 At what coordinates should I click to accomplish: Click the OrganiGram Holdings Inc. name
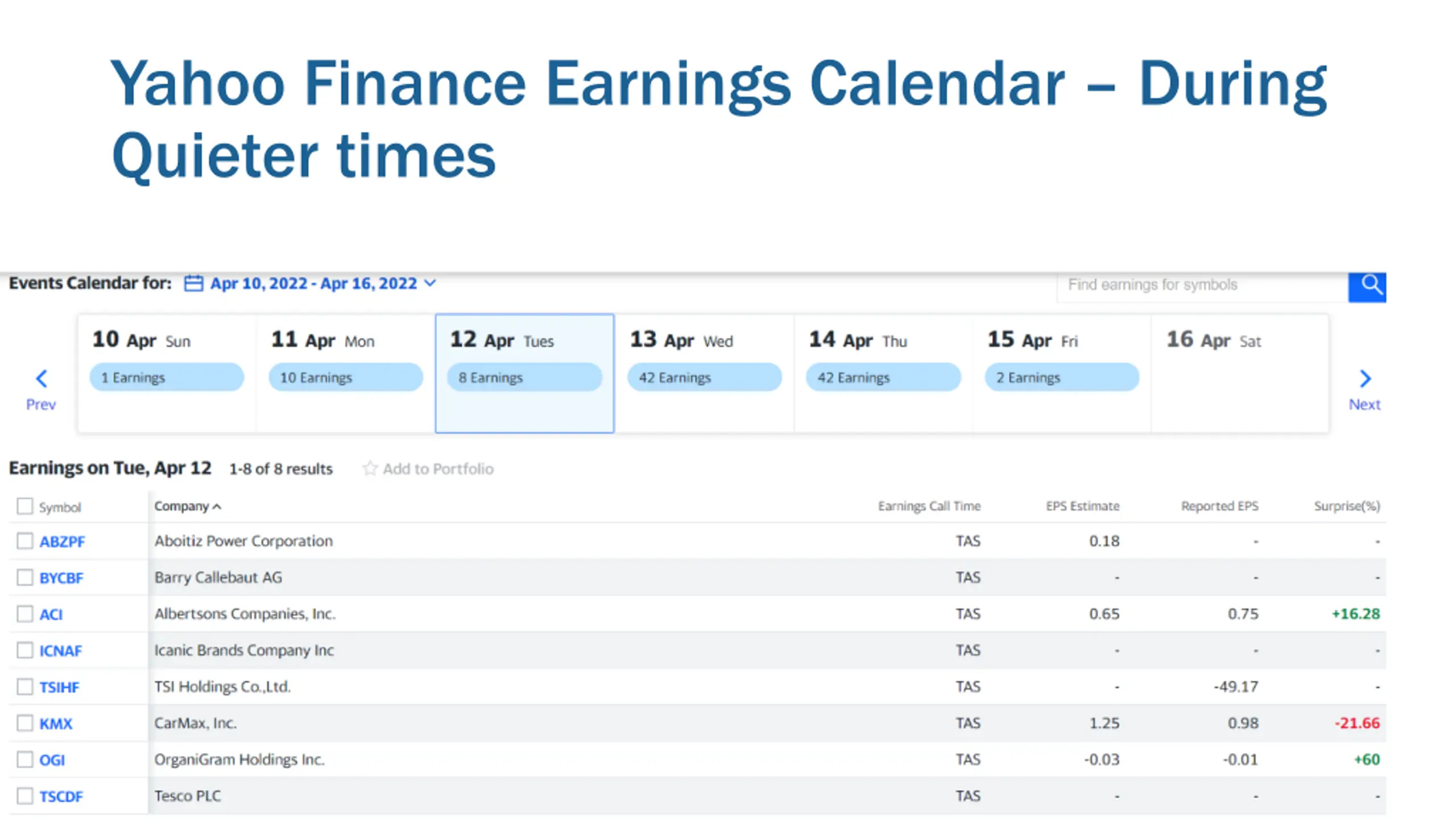click(239, 759)
